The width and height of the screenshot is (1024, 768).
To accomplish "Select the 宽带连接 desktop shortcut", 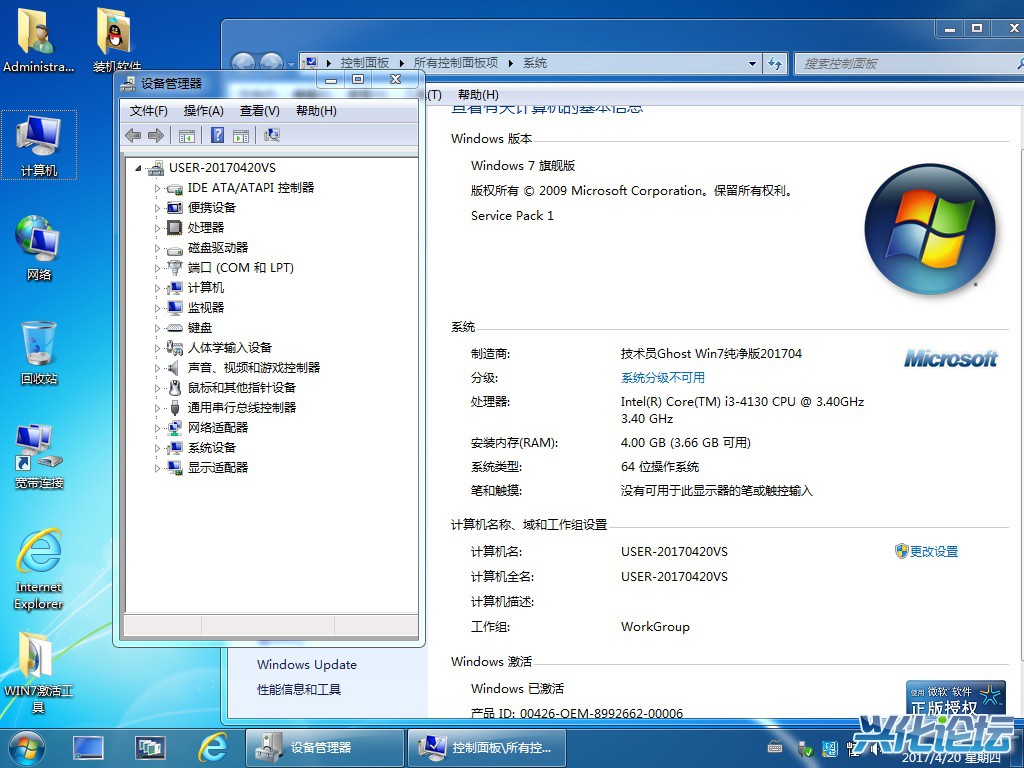I will [39, 456].
